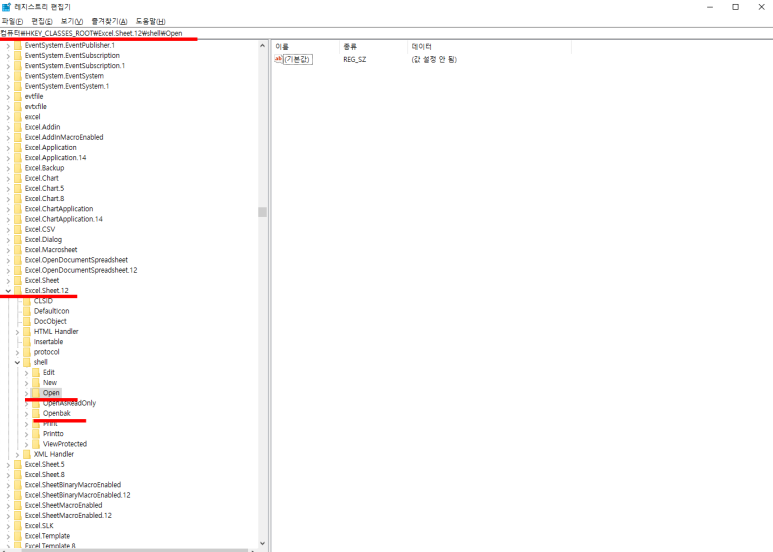The height and width of the screenshot is (552, 773).
Task: Open the 즐겨찾기(A) menu
Action: click(109, 21)
